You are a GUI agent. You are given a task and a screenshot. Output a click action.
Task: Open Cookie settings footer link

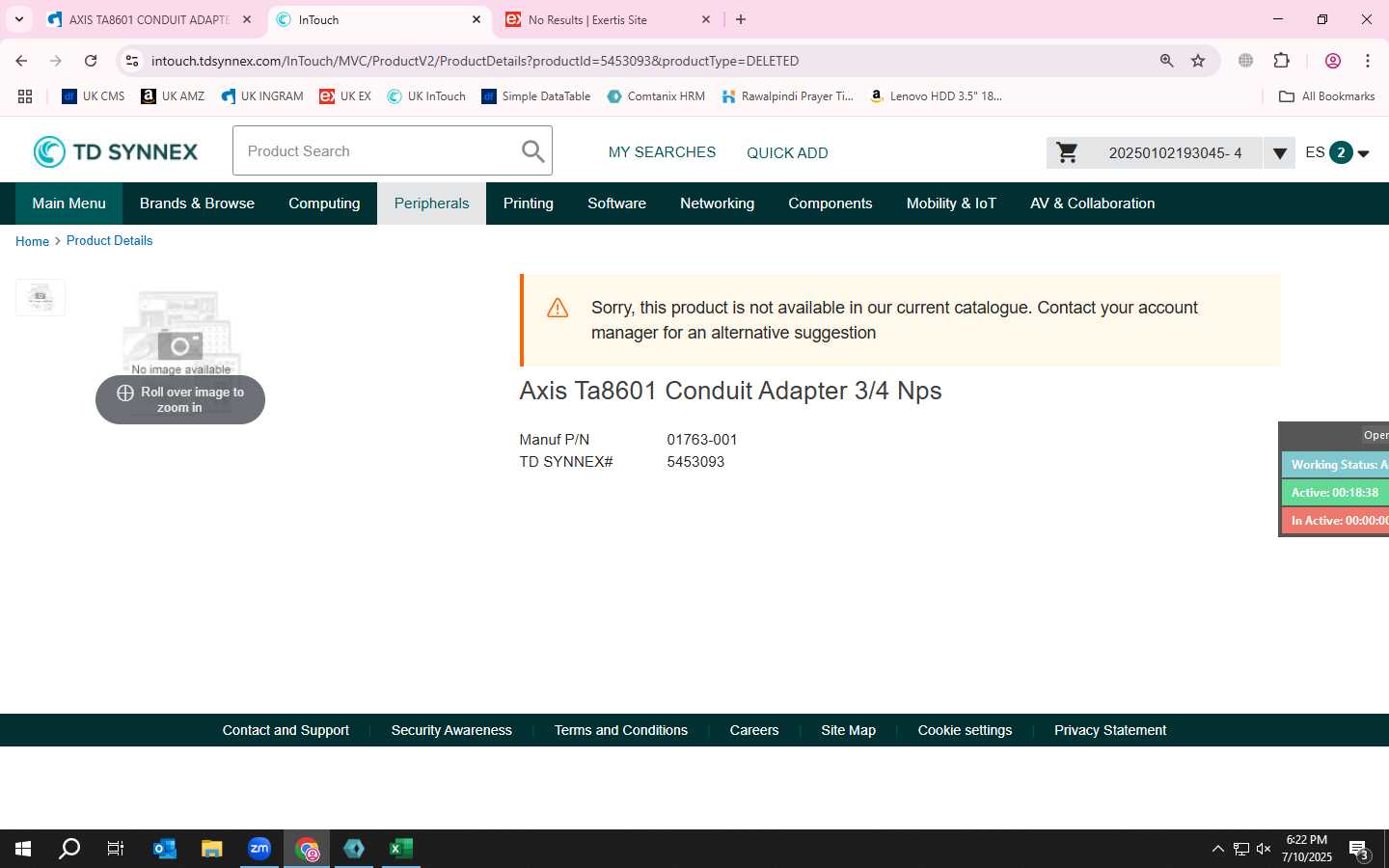pos(965,730)
